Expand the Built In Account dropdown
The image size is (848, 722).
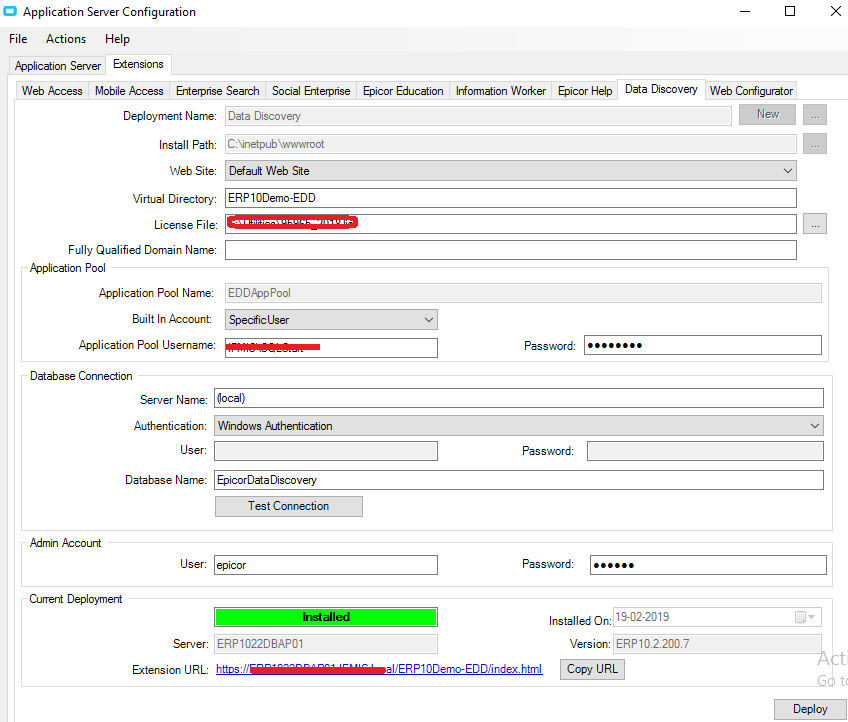click(x=331, y=320)
